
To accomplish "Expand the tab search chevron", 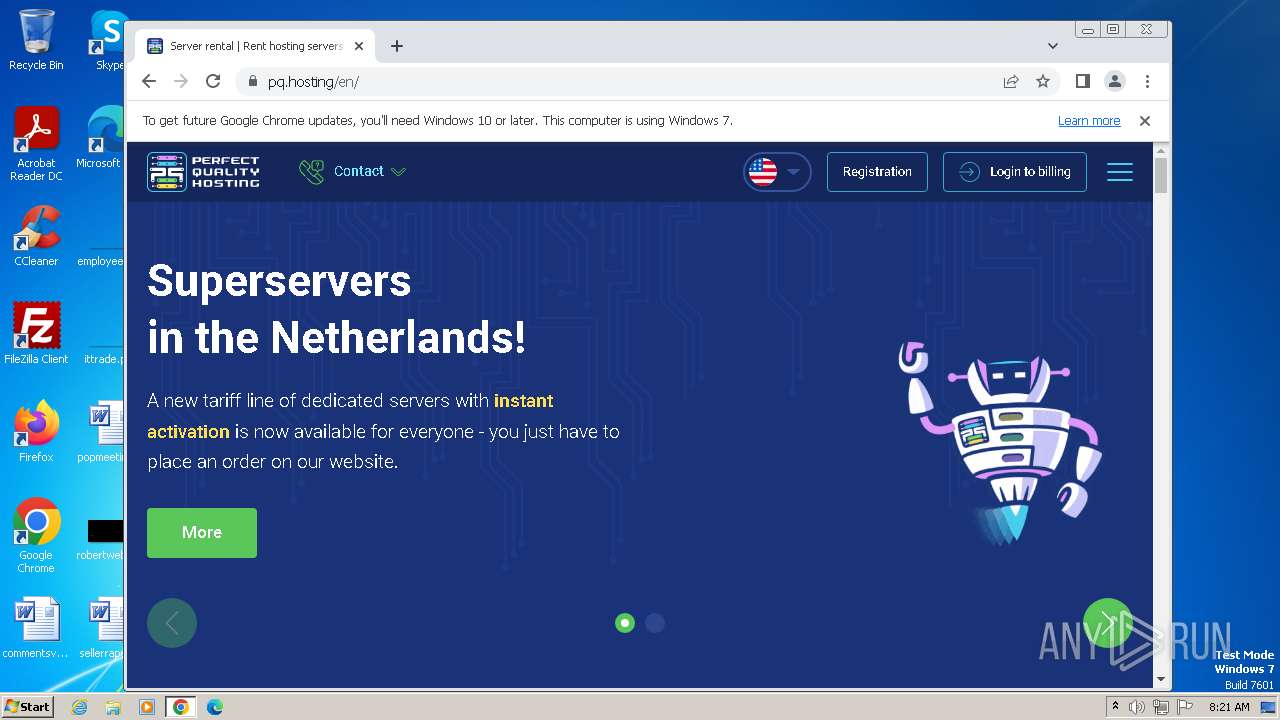I will coord(1053,46).
